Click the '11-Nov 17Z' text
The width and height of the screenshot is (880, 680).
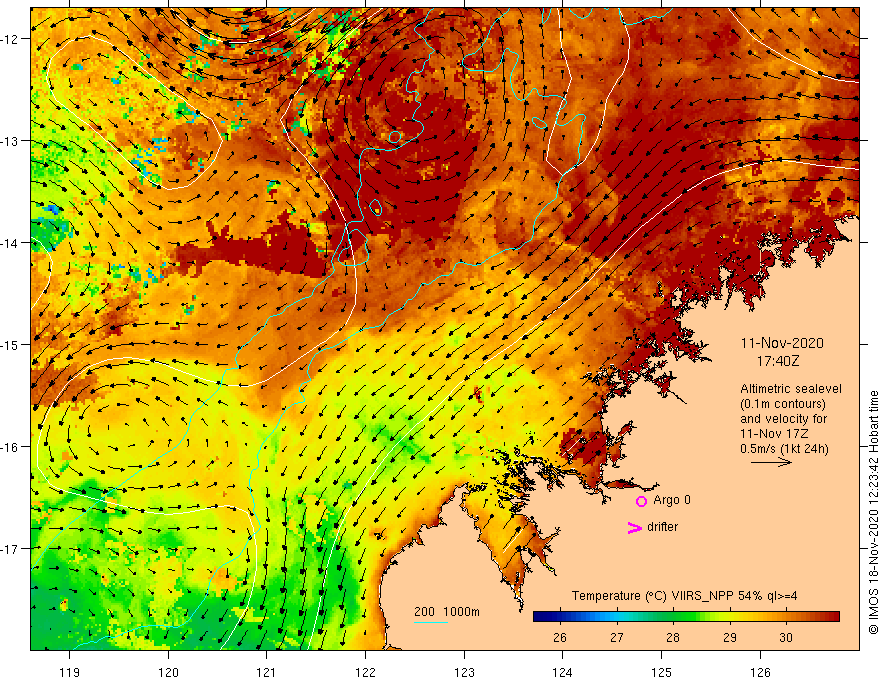(775, 434)
